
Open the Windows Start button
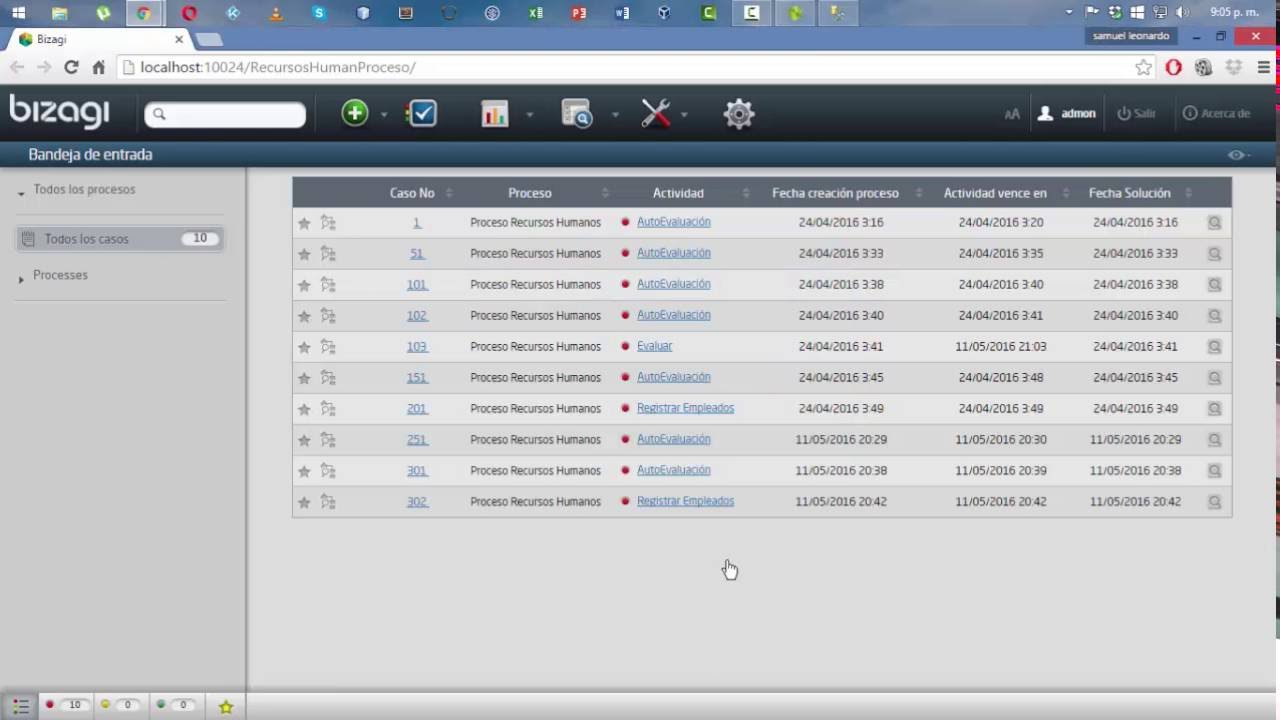click(18, 13)
